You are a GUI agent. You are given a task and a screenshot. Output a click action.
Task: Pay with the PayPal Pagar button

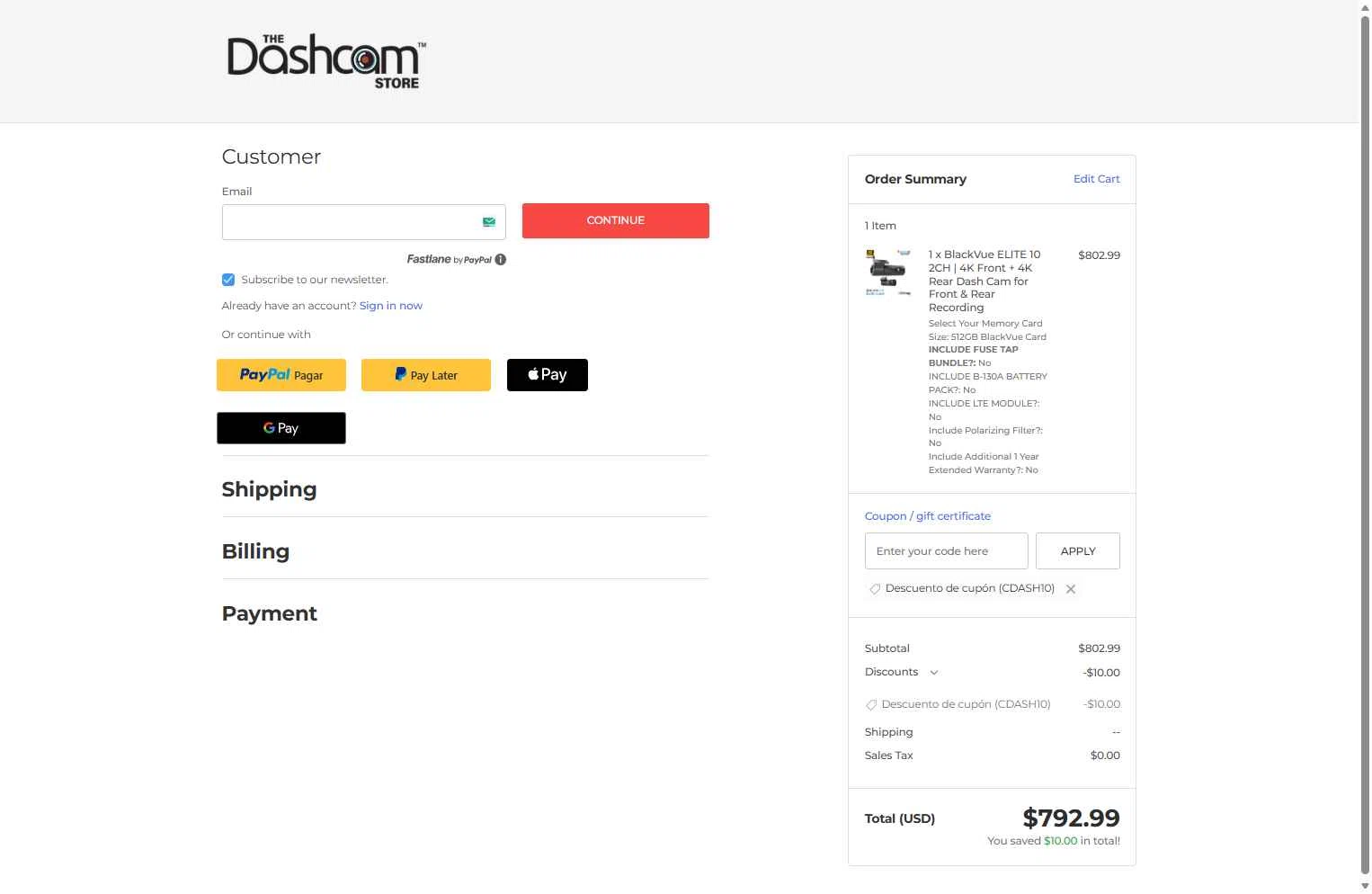[x=281, y=375]
